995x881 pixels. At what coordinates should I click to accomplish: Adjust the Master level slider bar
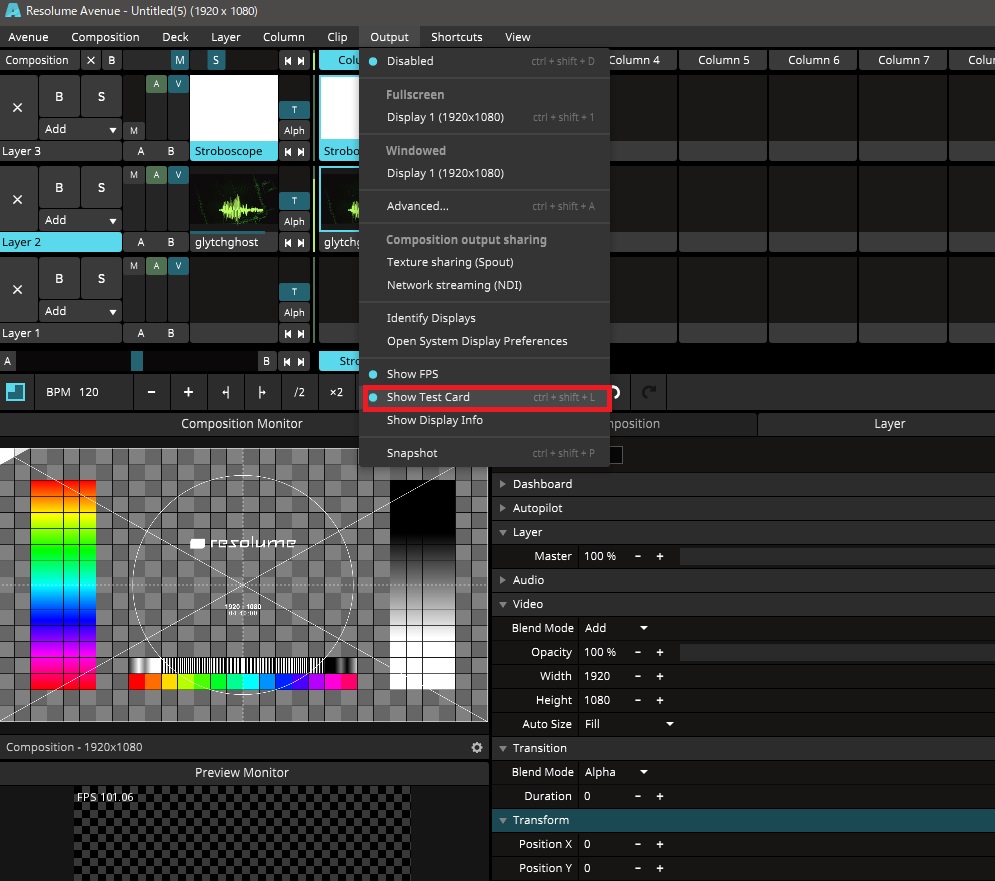click(837, 557)
